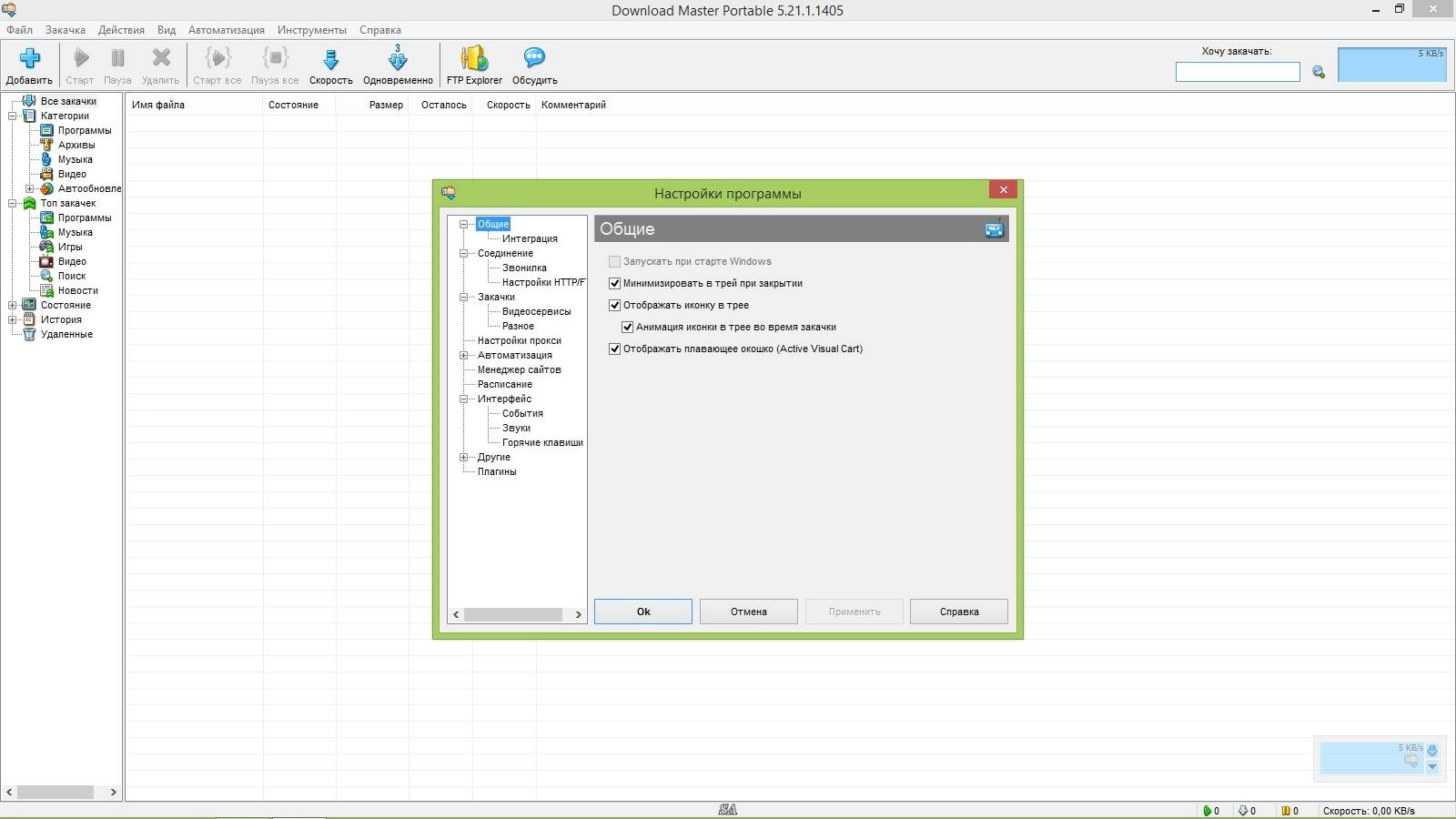Click the Старт toolbar icon
Viewport: 1456px width, 819px height.
(81, 59)
